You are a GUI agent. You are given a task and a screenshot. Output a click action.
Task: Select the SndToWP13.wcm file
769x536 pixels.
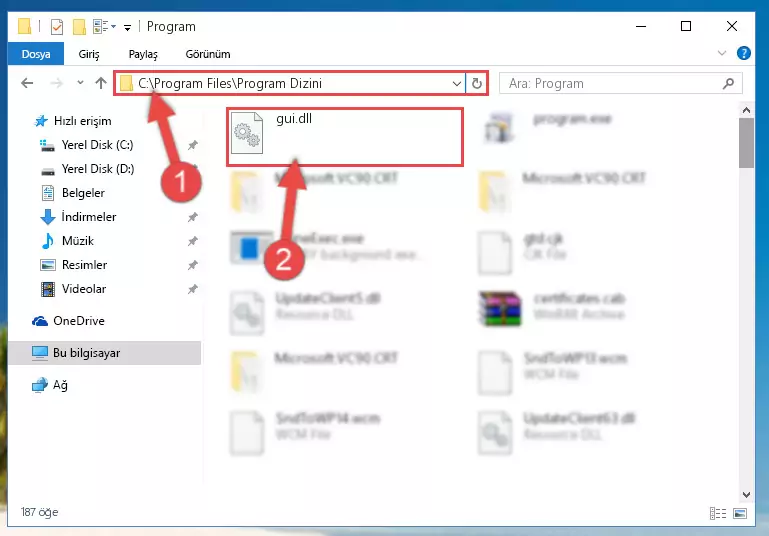pos(553,373)
